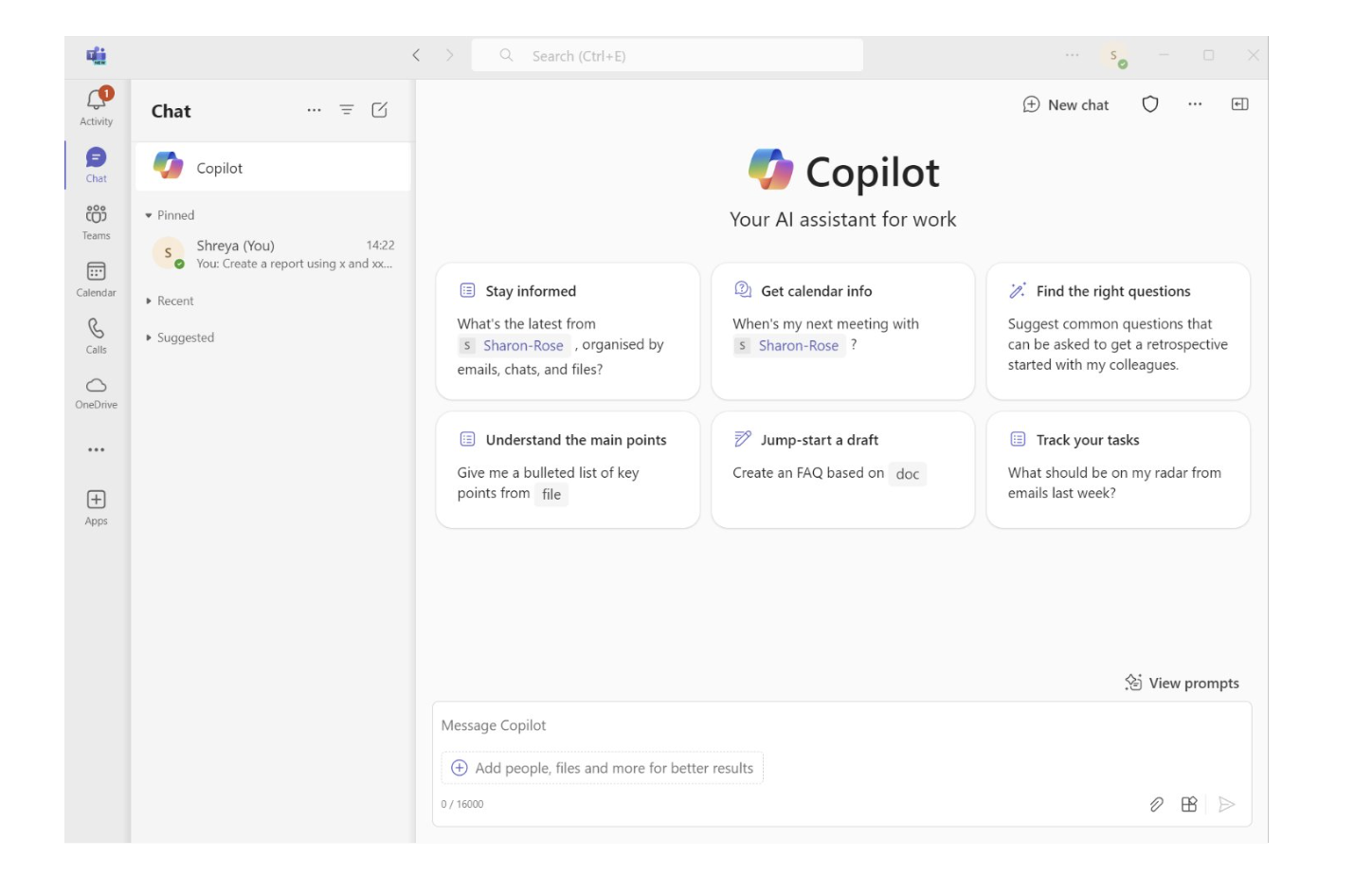1372x876 pixels.
Task: Click the Chat panel heading
Action: point(171,111)
